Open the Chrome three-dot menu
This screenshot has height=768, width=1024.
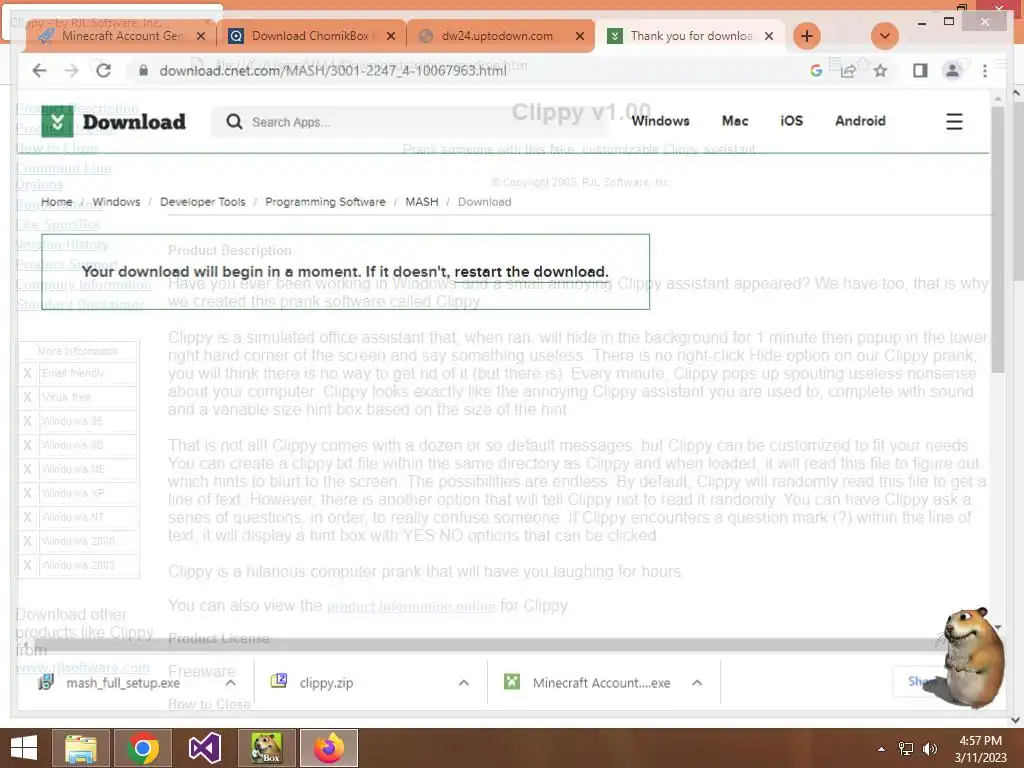click(x=985, y=71)
